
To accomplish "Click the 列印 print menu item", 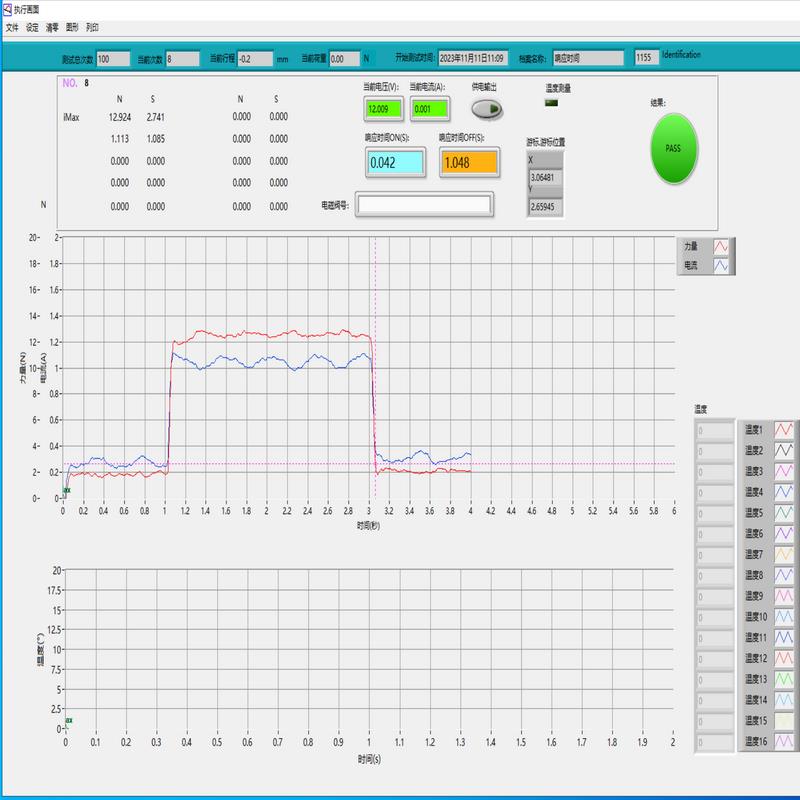I will [92, 28].
